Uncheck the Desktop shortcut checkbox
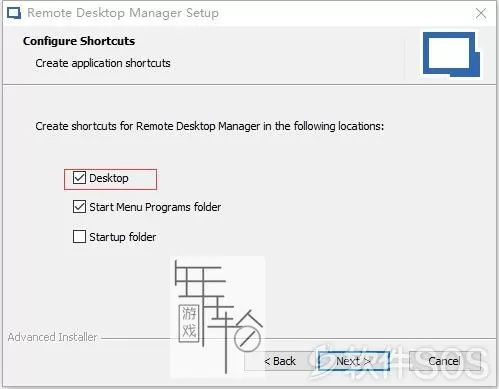Image resolution: width=499 pixels, height=389 pixels. (x=79, y=178)
